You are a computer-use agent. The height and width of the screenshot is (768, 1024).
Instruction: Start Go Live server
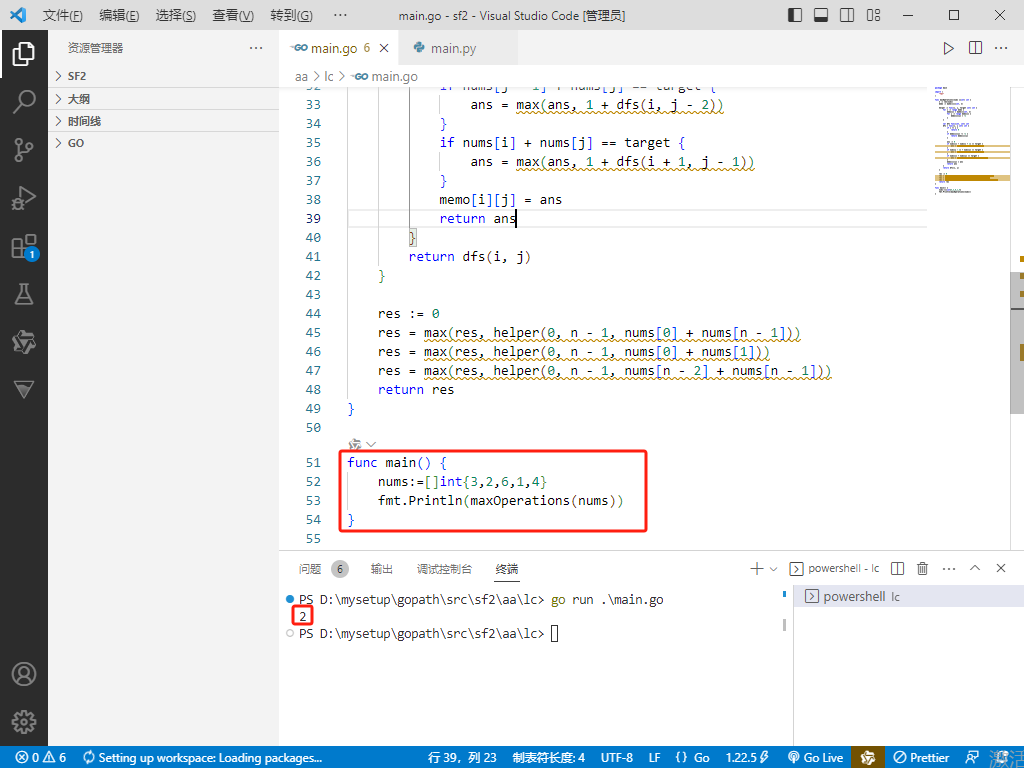(816, 758)
